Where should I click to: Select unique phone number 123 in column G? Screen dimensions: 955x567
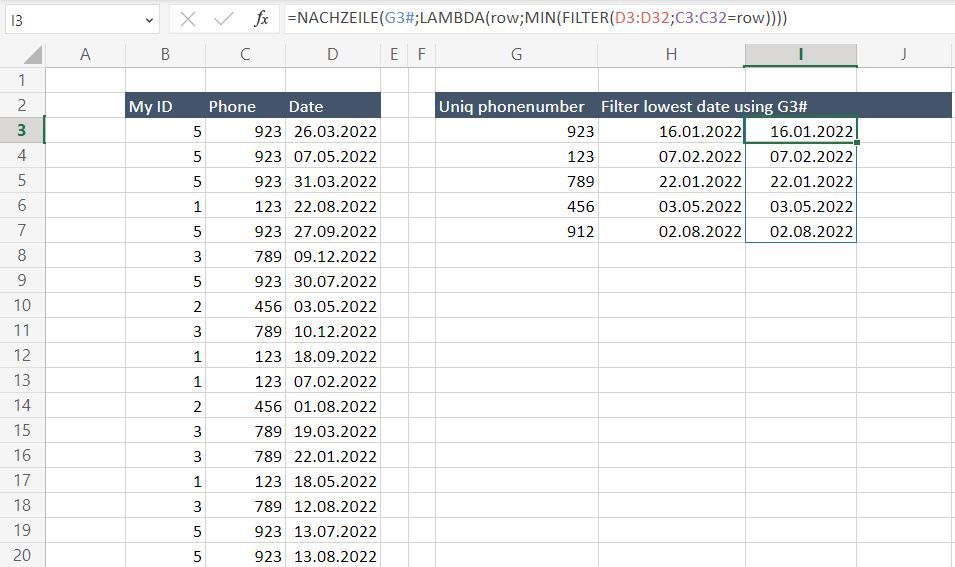click(x=516, y=155)
